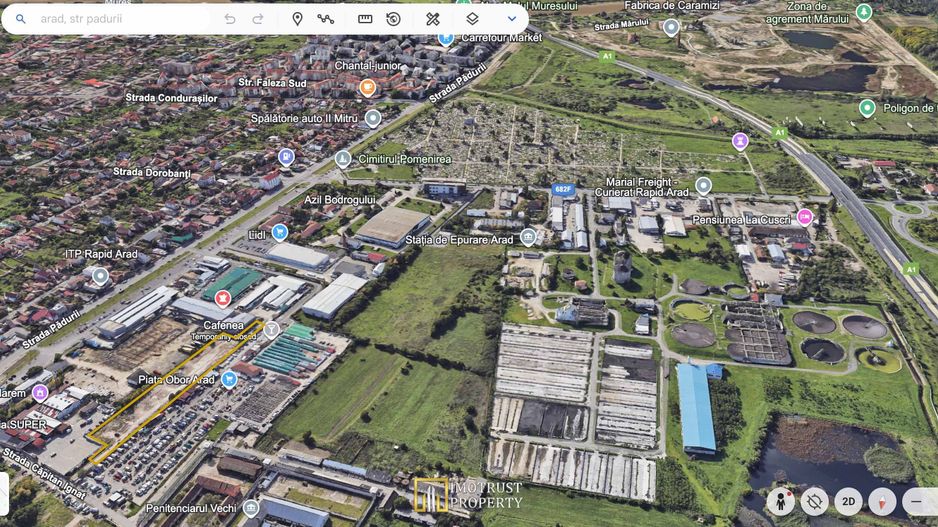Select the Add placemark tool
The height and width of the screenshot is (527, 938).
click(297, 19)
